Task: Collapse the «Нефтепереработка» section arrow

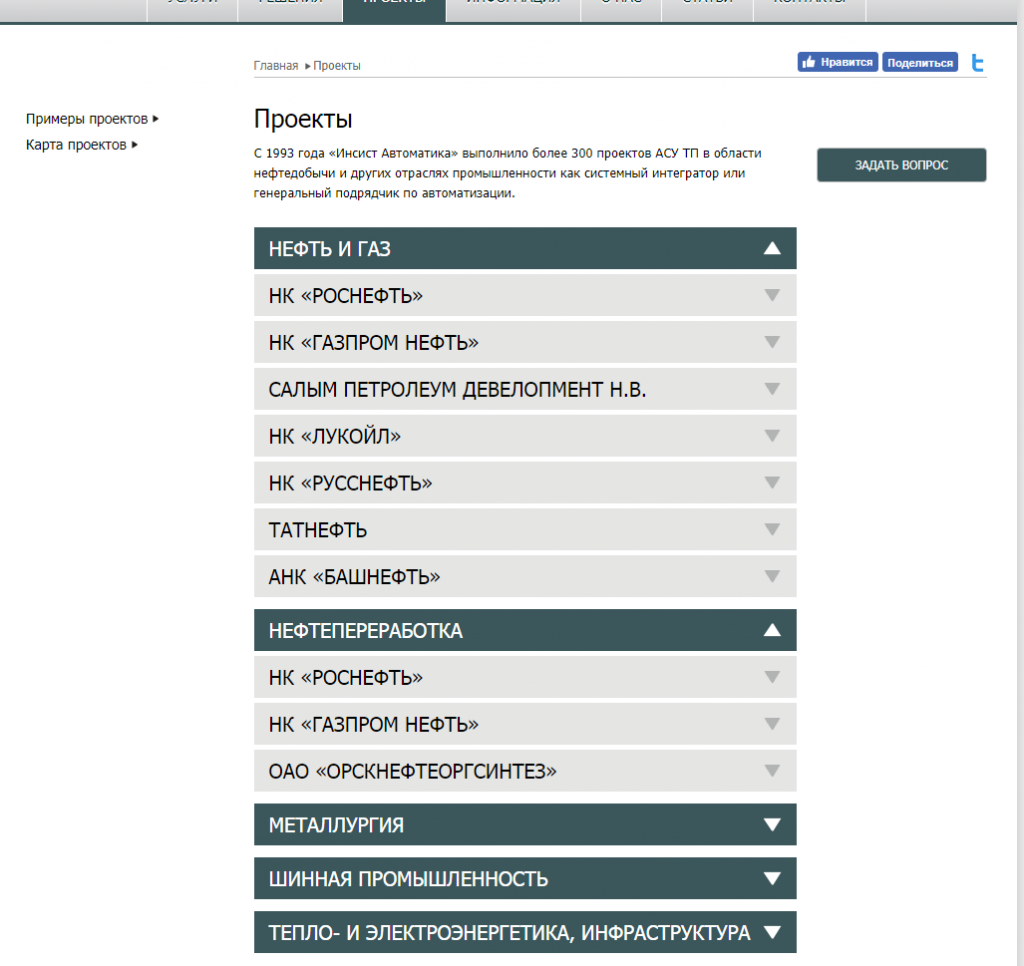Action: click(x=771, y=631)
